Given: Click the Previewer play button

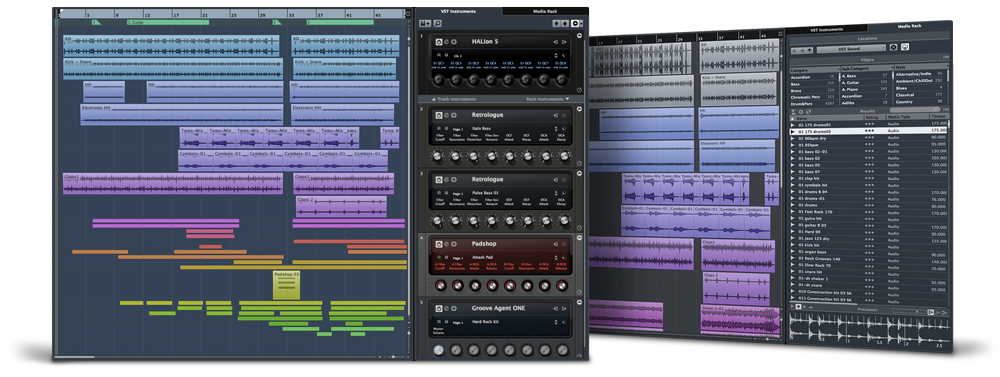Looking at the screenshot, I should click(x=793, y=307).
